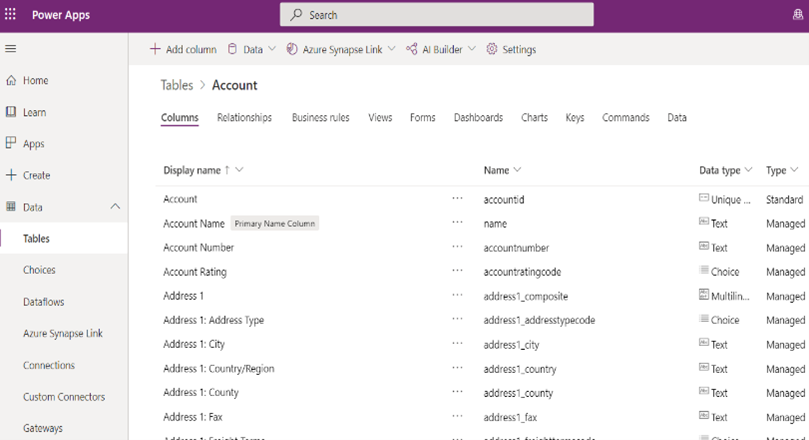Viewport: 809px width, 440px height.
Task: Open more options for Account Name row
Action: click(x=457, y=223)
